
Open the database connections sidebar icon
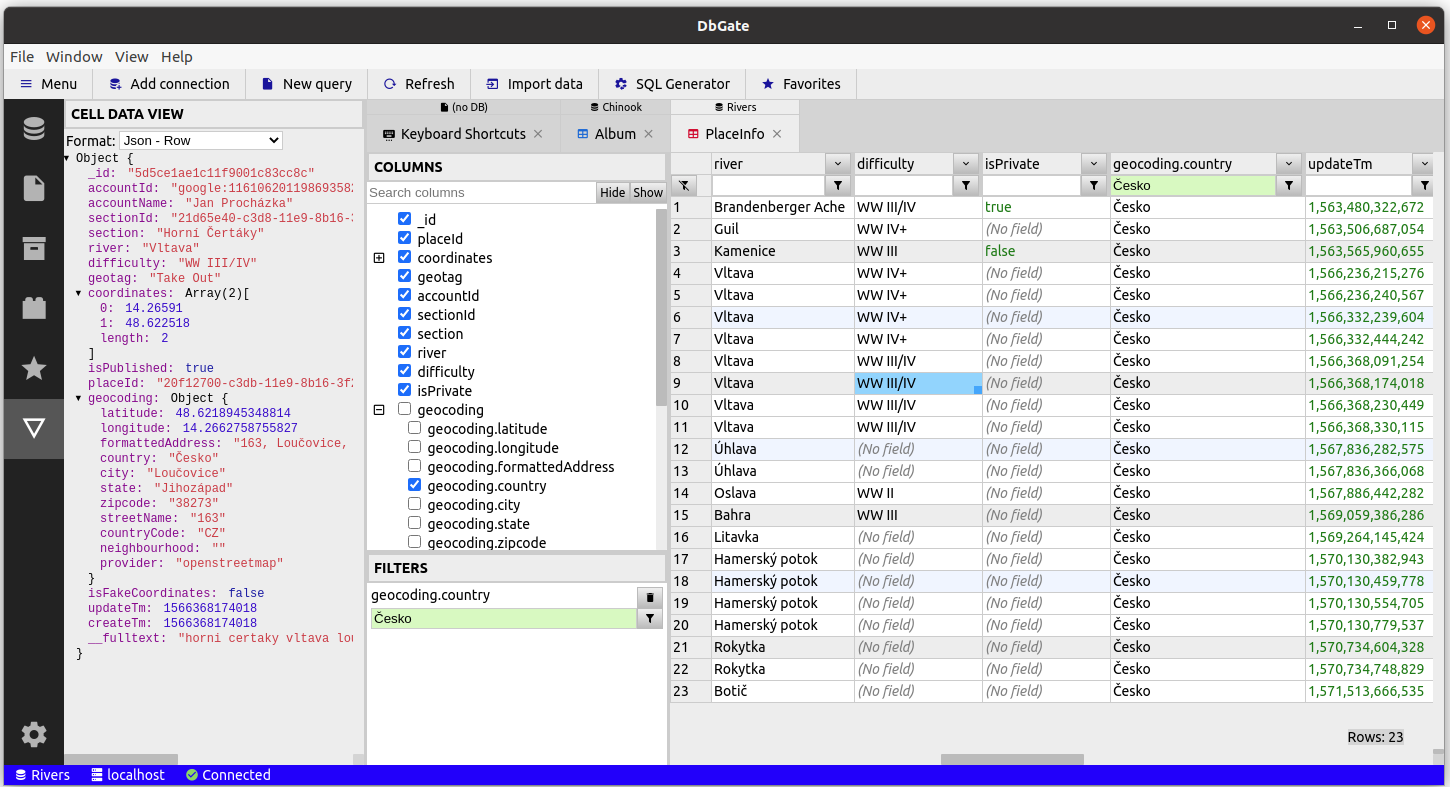(x=34, y=129)
